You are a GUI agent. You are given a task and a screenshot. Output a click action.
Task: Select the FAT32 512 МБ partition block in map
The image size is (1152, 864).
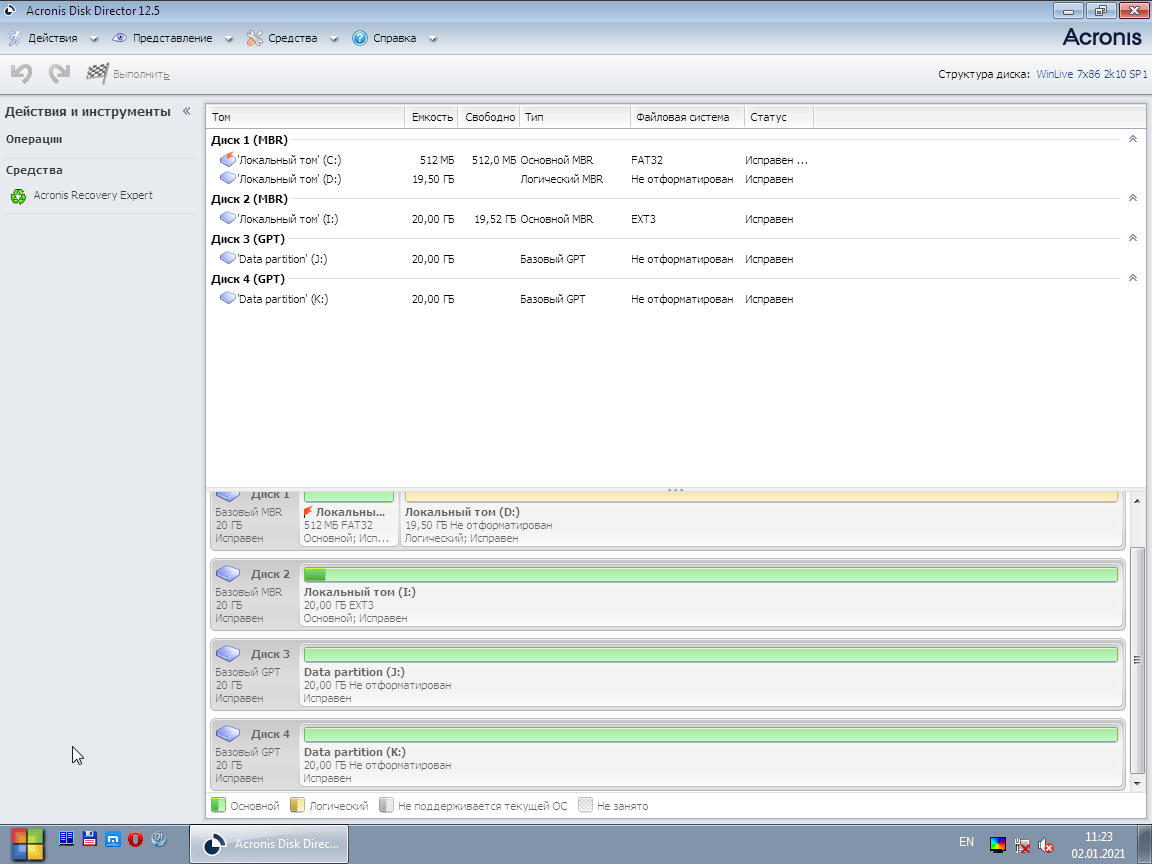point(349,519)
